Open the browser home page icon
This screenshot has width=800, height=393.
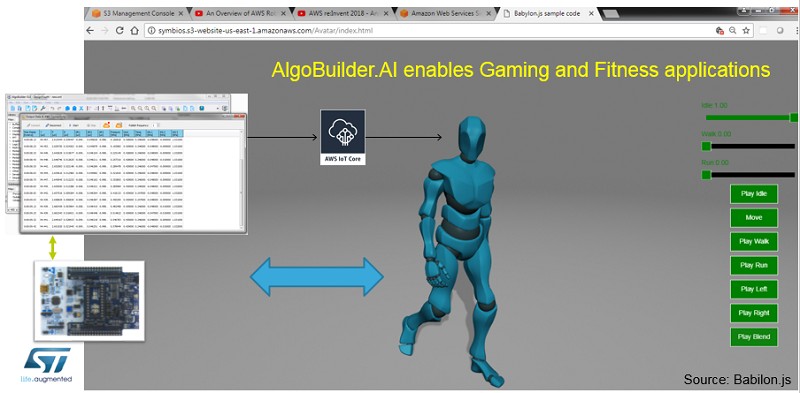pos(135,31)
